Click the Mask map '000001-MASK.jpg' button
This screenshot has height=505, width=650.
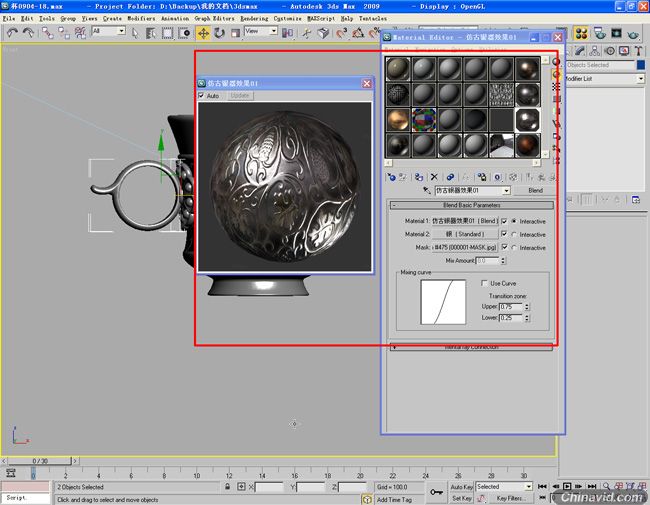465,247
